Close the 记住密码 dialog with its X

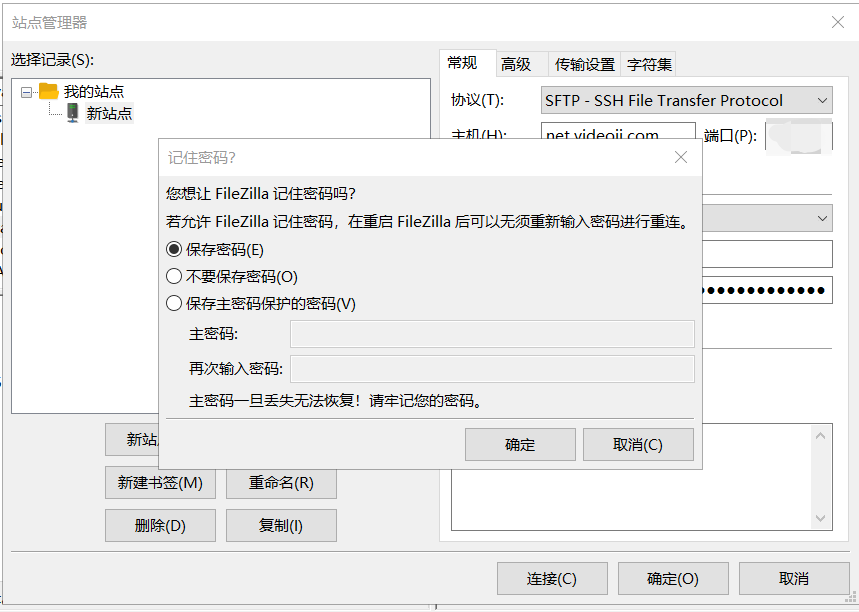tap(681, 157)
